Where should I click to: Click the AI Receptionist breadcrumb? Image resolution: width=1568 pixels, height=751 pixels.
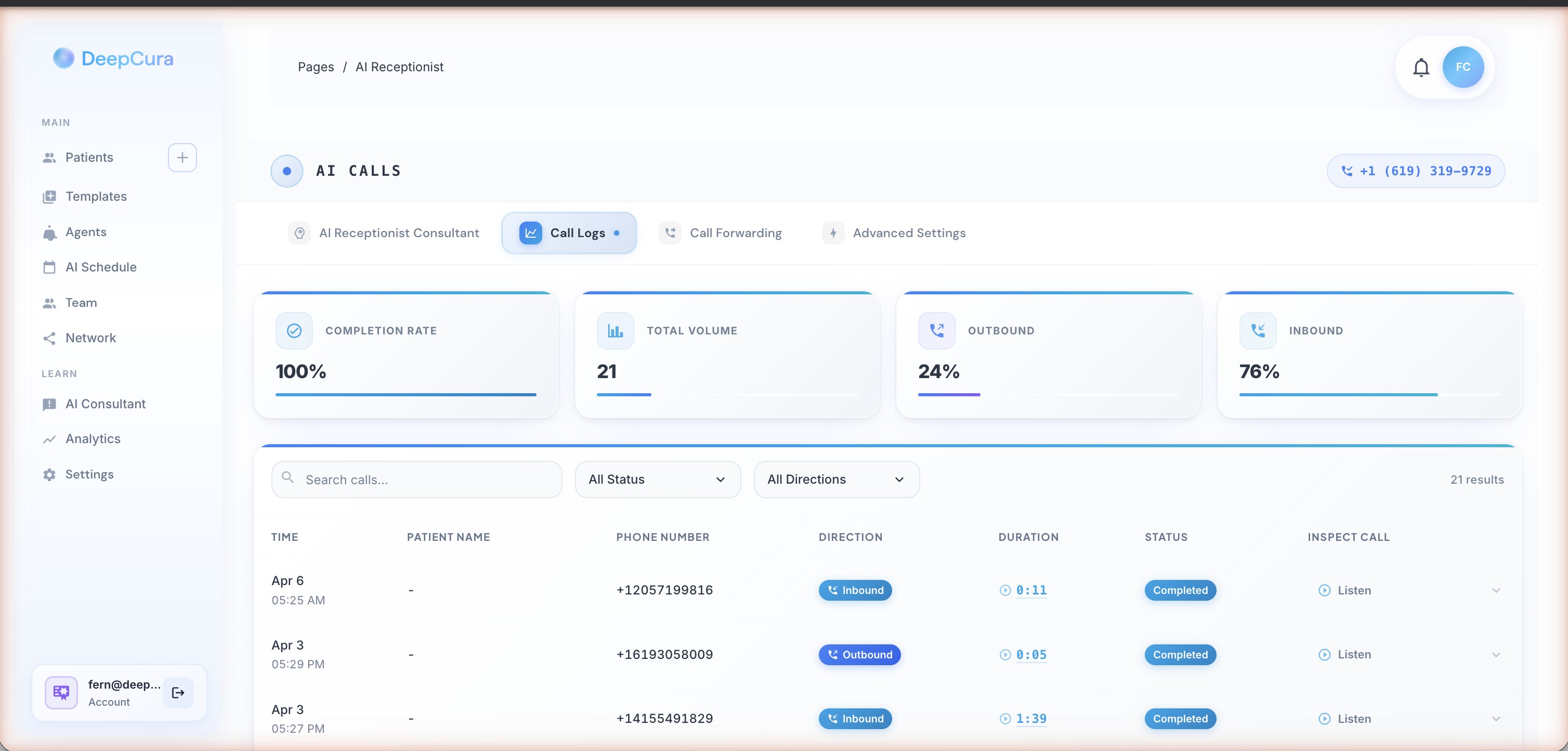(399, 67)
